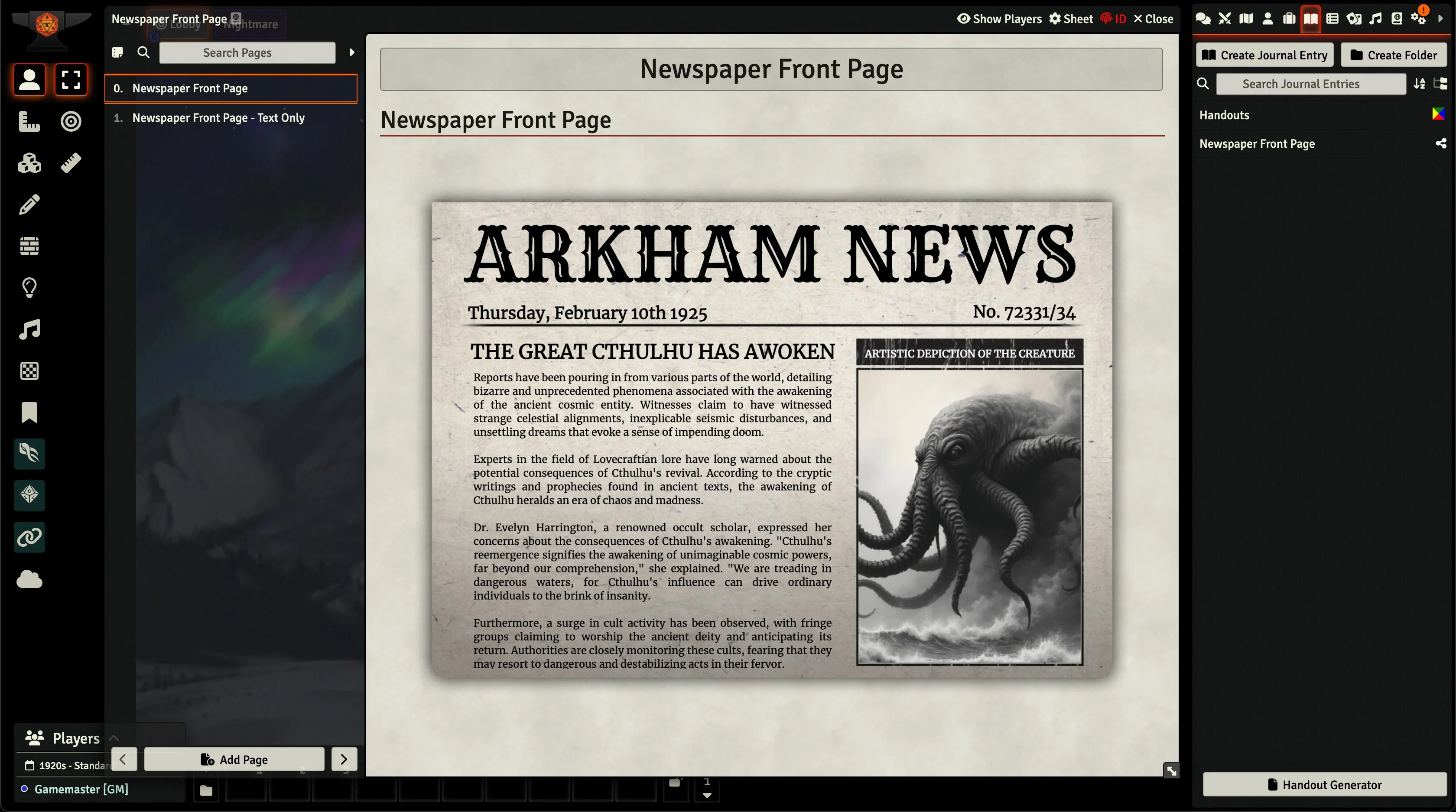Select the Drawing tools pencil
Image resolution: width=1456 pixels, height=812 pixels.
point(29,205)
